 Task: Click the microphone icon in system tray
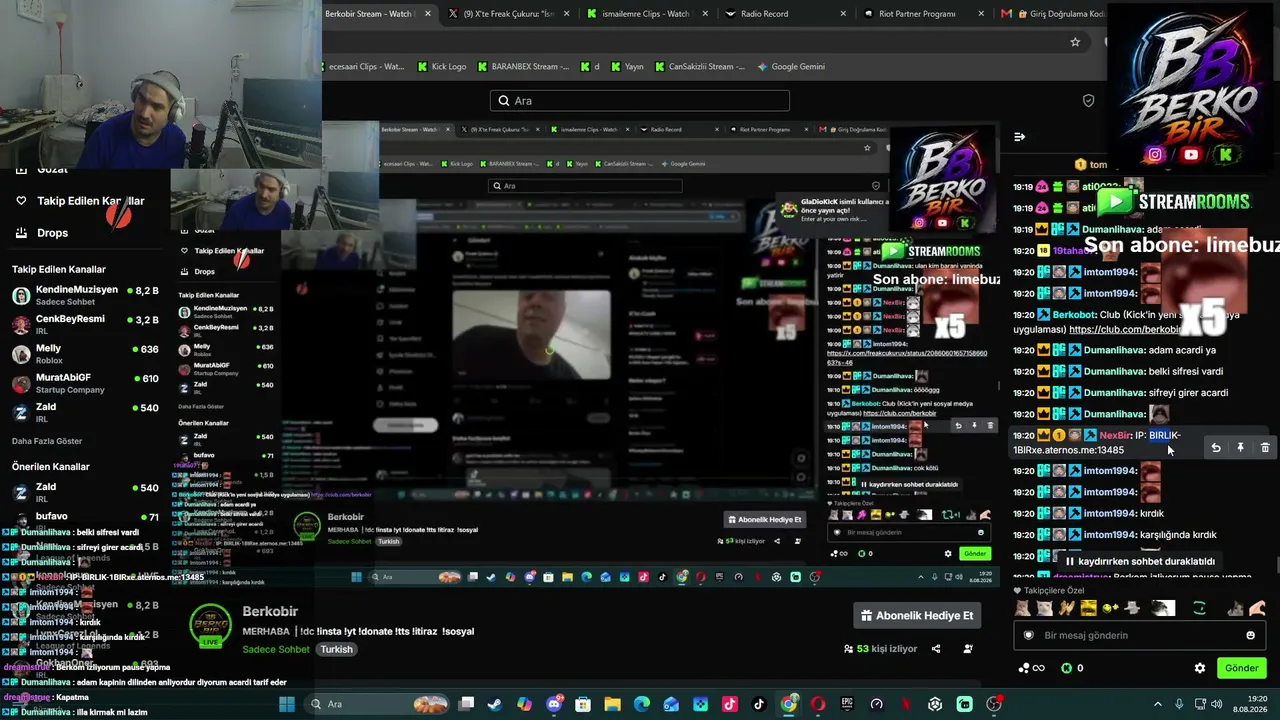1179,704
